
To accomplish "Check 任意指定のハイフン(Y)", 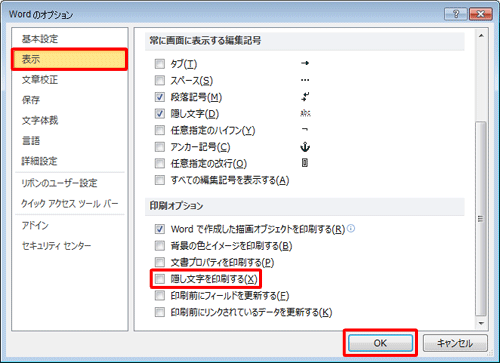I will coord(160,130).
